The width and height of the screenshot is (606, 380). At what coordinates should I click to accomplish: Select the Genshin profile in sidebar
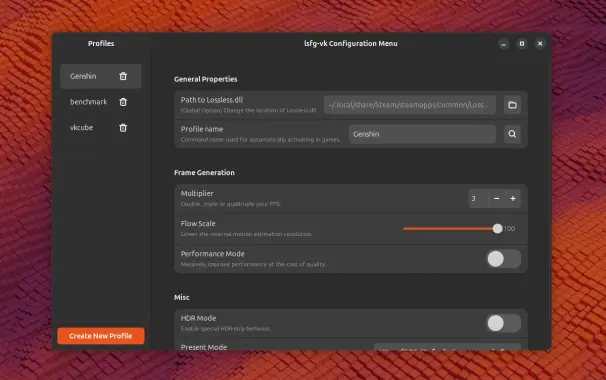tap(100, 76)
